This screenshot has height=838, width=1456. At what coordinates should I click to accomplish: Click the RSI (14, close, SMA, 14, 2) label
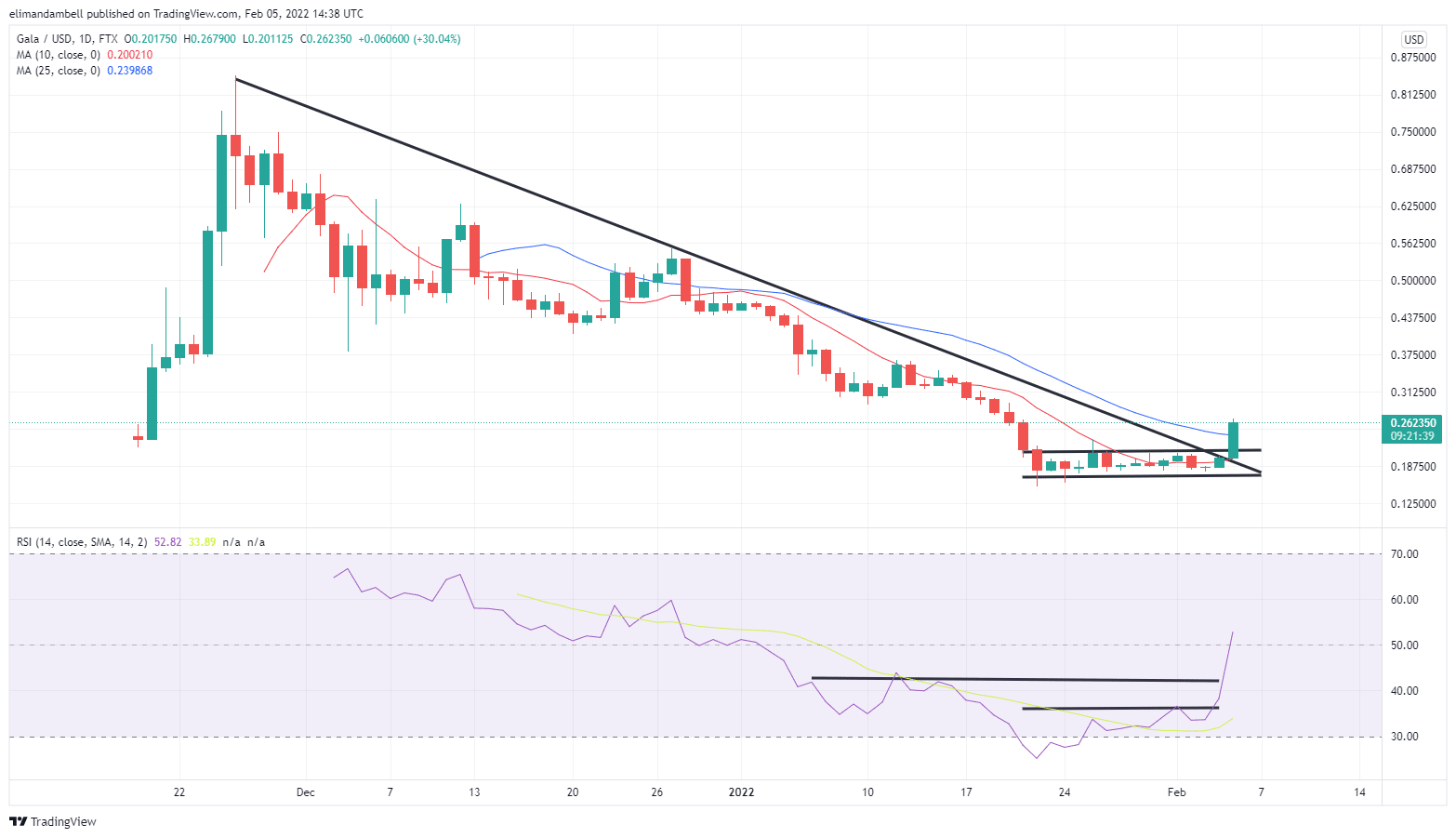(x=82, y=542)
